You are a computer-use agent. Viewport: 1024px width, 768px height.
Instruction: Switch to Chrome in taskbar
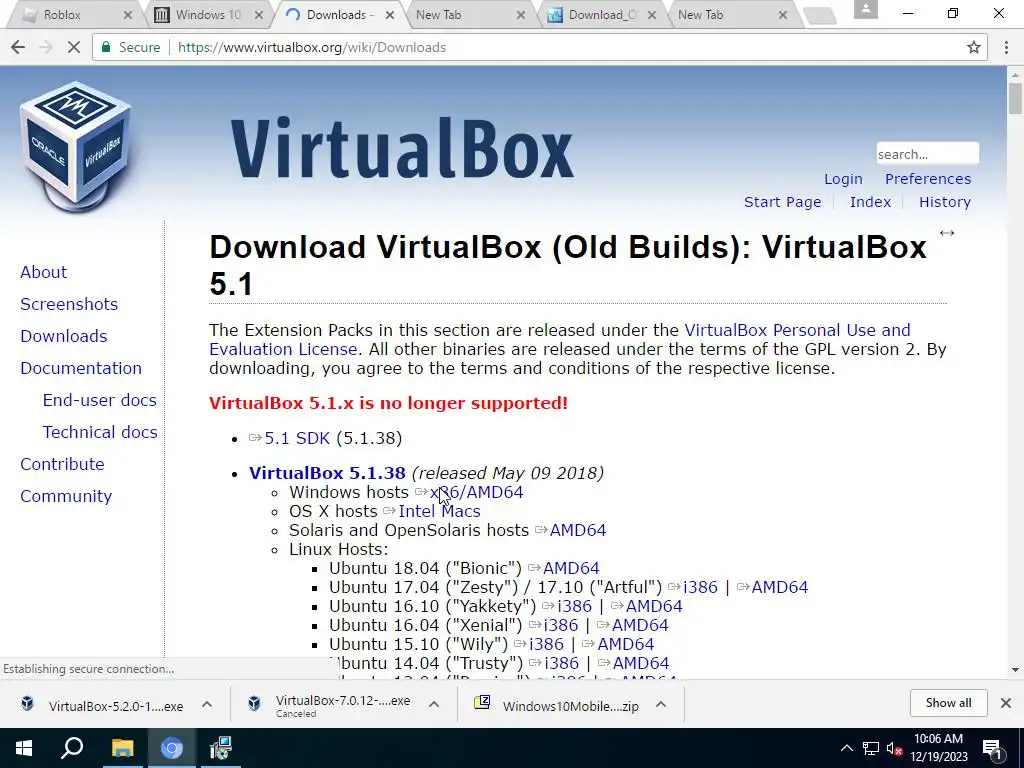(x=172, y=748)
